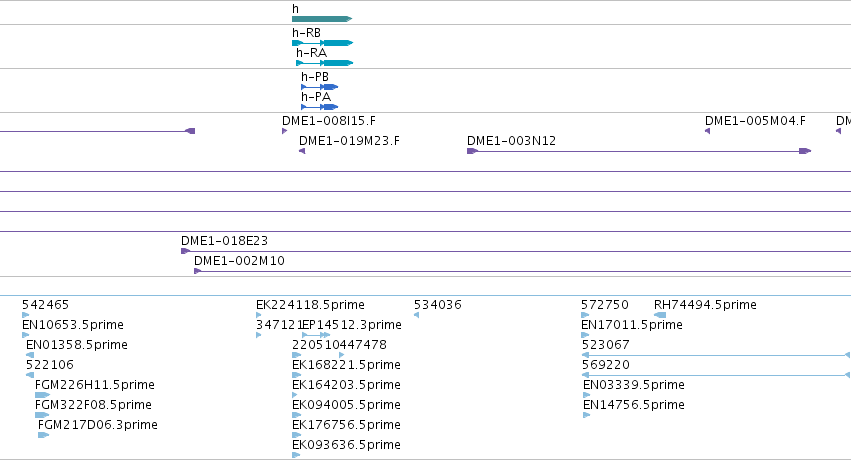Click the FGM322F08.5prime feature glyph
This screenshot has width=851, height=460.
click(x=42, y=415)
